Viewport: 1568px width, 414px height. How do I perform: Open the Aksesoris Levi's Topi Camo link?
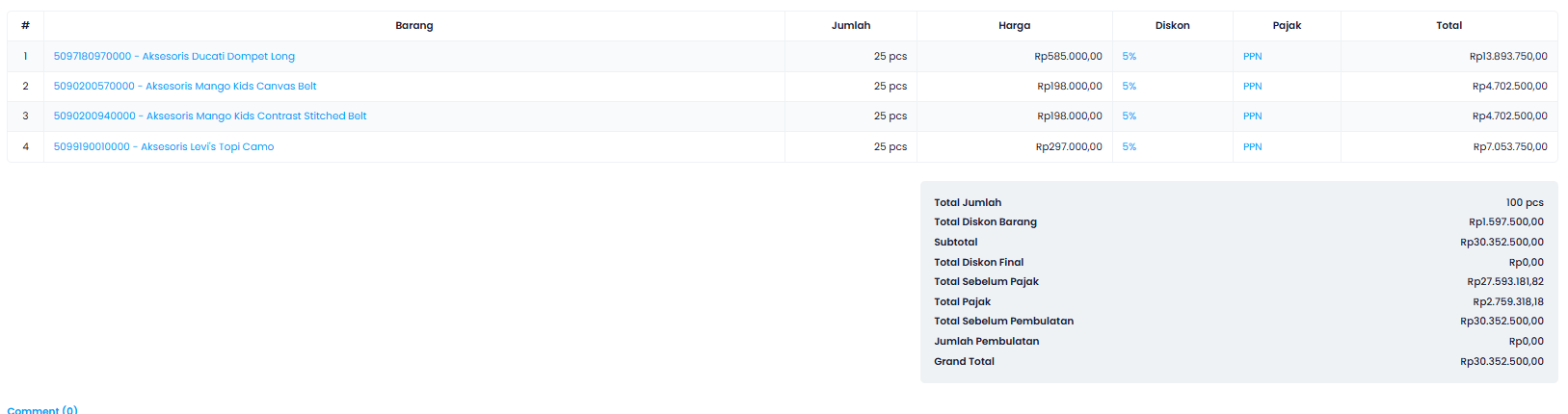coord(164,147)
